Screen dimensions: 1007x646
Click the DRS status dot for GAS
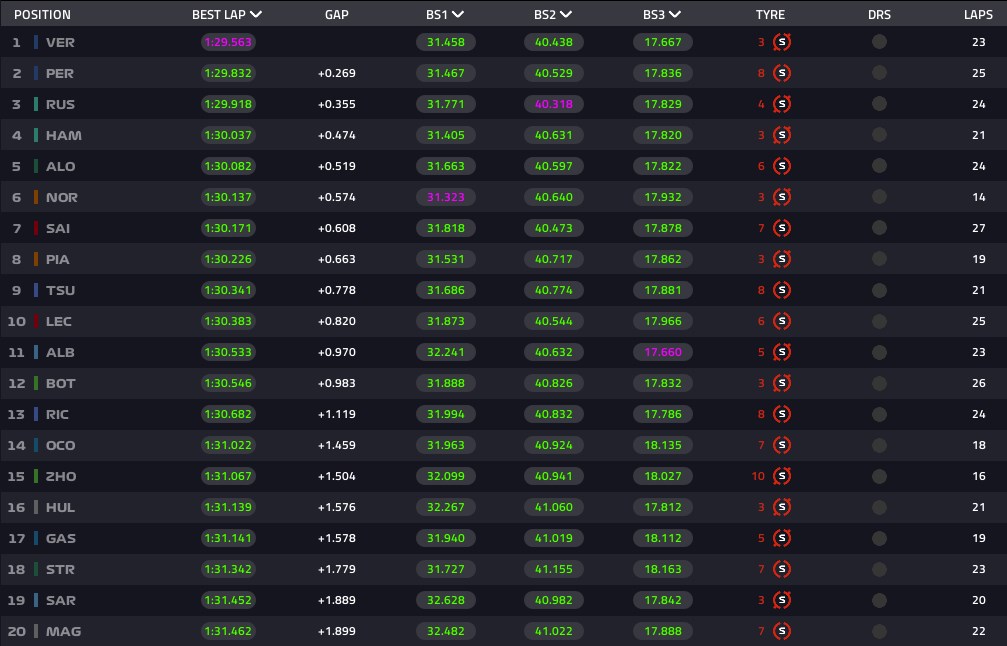pos(879,538)
